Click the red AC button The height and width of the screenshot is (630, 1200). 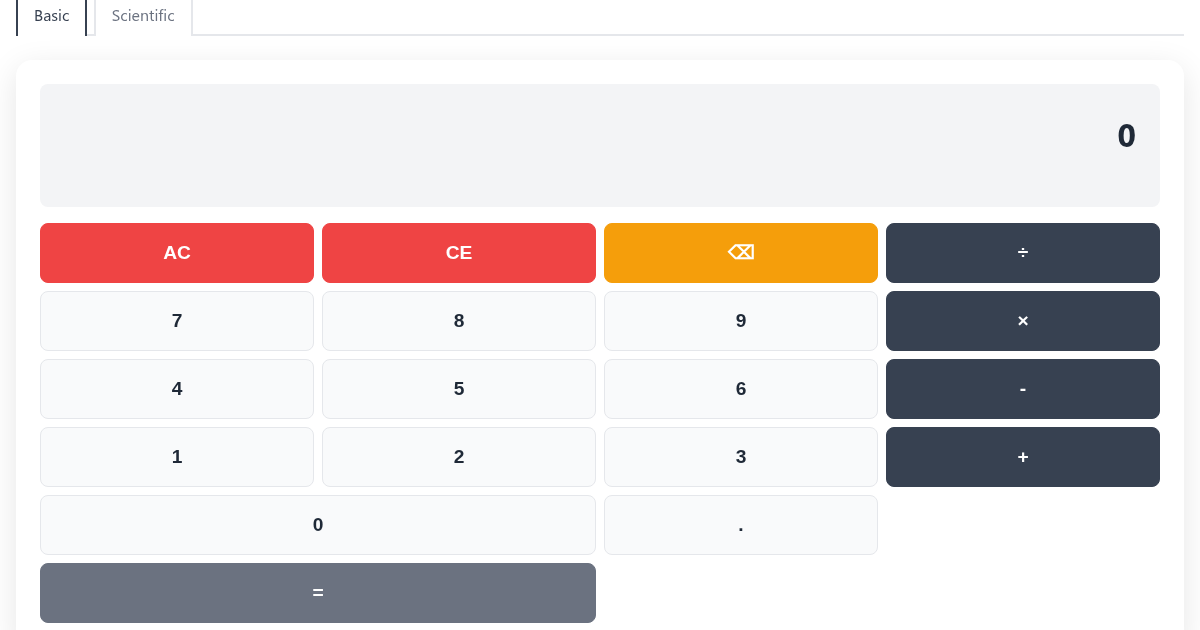(x=177, y=253)
